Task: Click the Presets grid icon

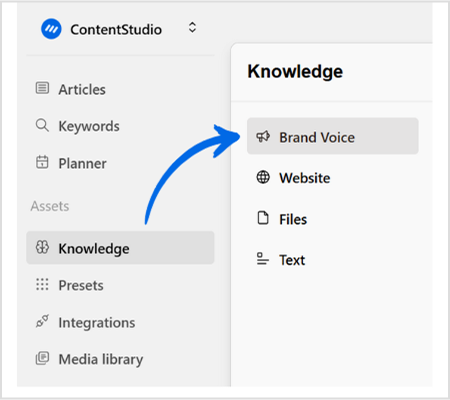Action: pyautogui.click(x=42, y=284)
